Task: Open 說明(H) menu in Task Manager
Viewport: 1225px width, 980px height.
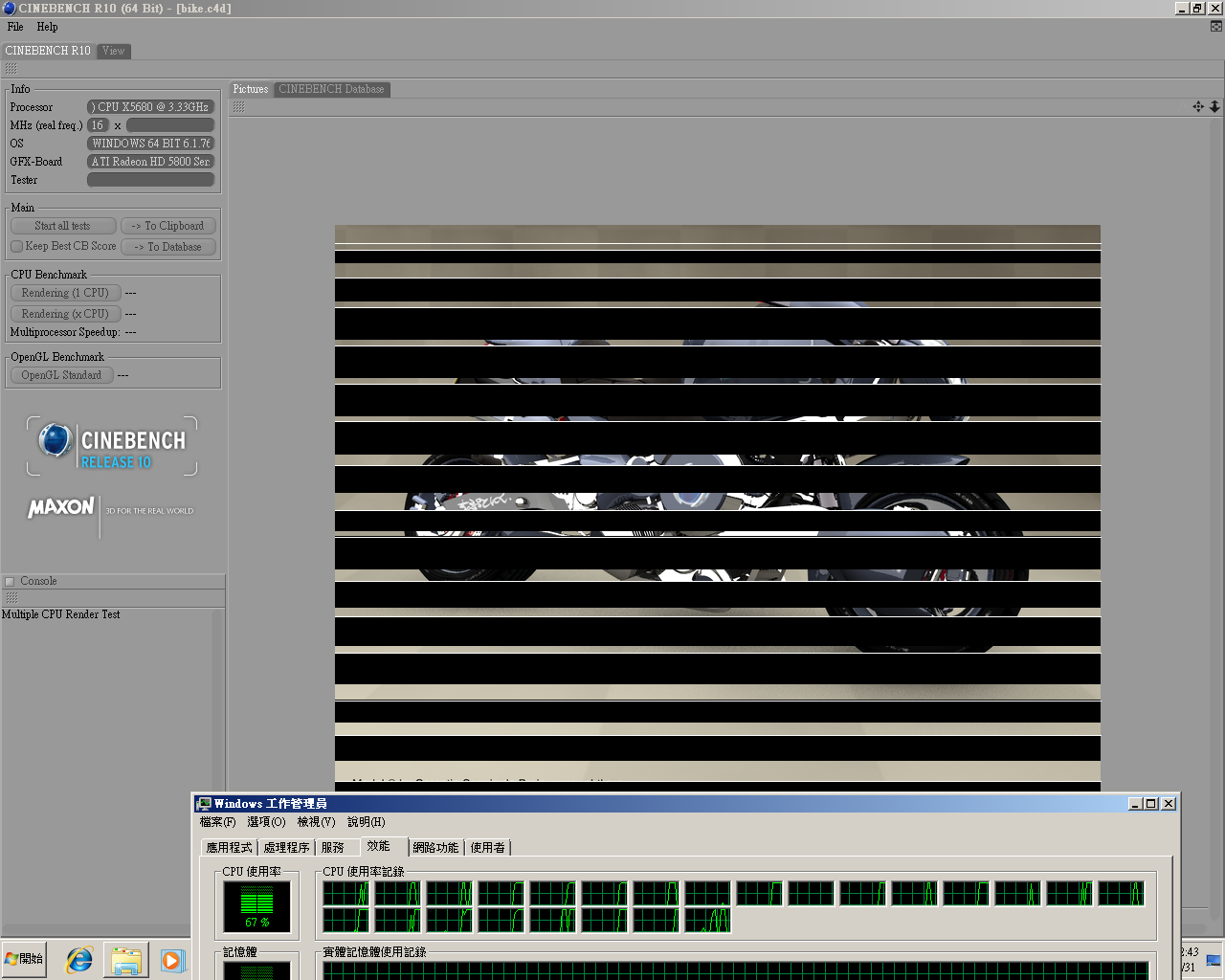Action: pos(367,822)
